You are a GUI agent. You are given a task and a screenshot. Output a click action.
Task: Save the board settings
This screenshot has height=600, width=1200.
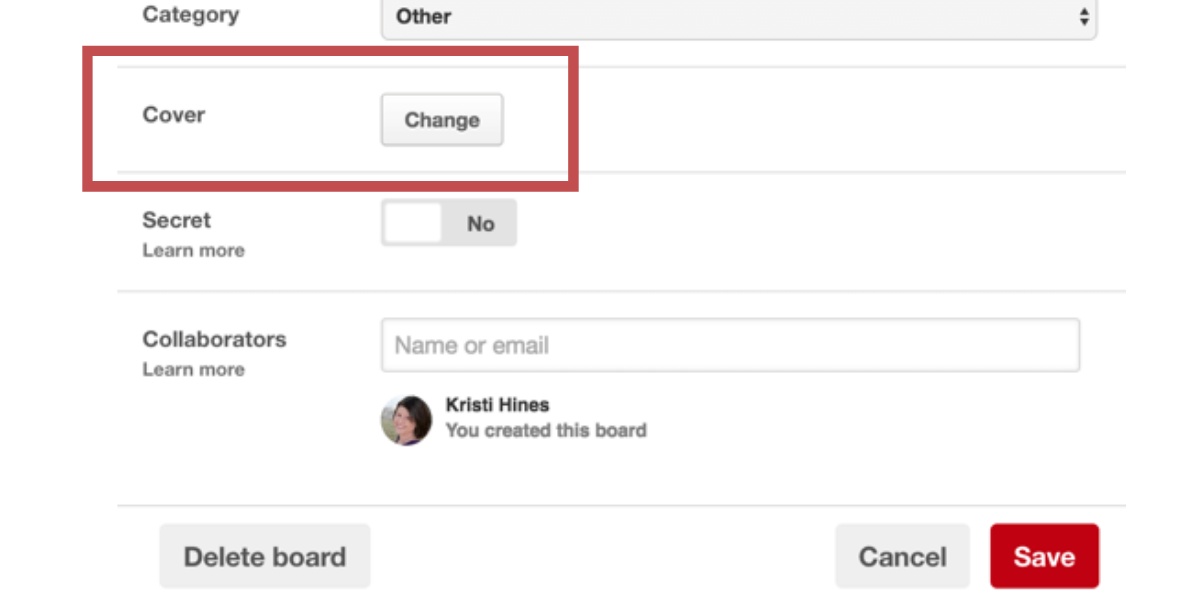(x=1044, y=556)
